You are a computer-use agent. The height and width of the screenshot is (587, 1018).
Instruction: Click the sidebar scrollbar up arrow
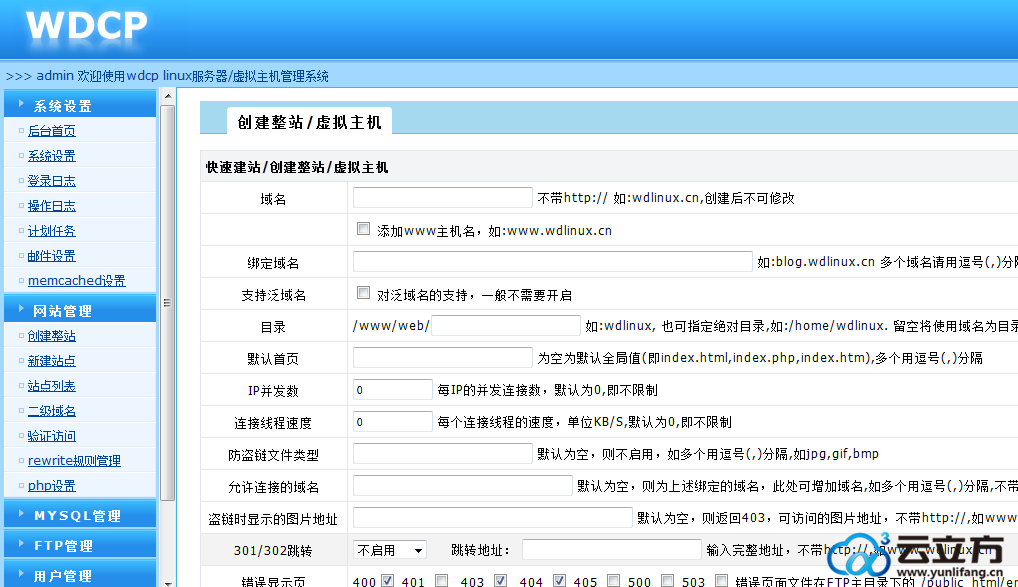tap(168, 97)
